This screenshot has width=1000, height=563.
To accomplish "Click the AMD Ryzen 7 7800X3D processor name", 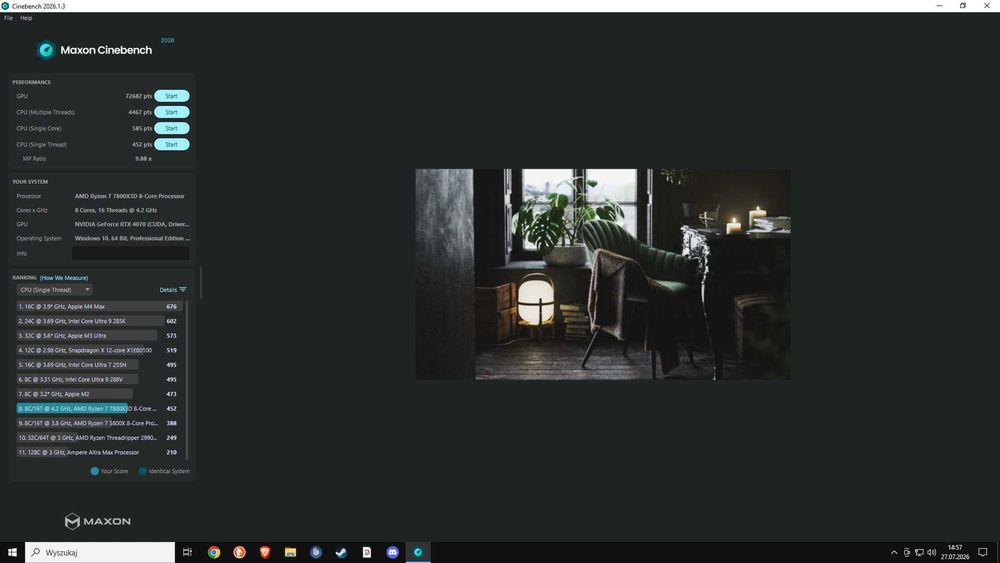I will [x=129, y=196].
